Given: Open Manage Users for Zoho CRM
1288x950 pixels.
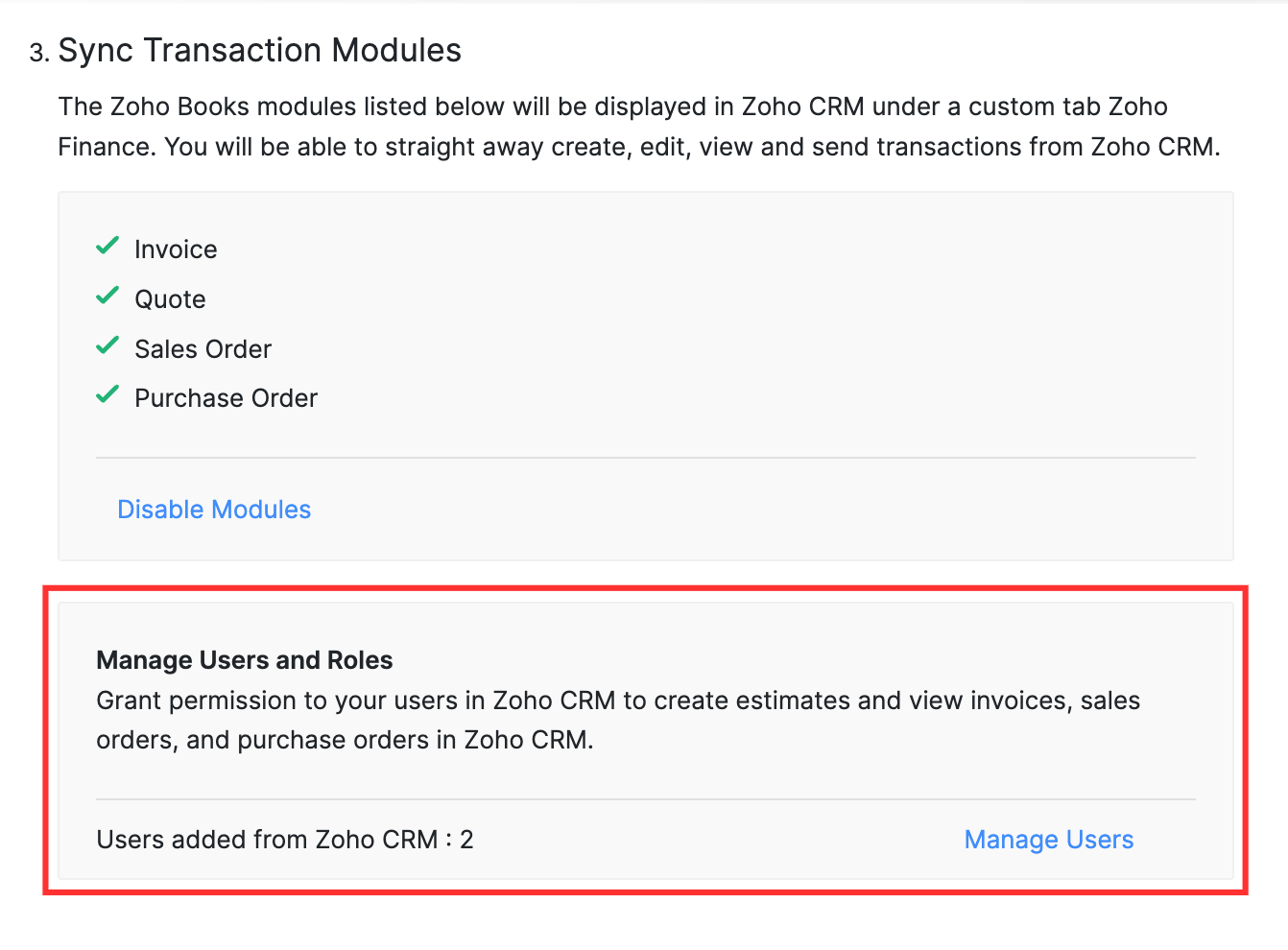Looking at the screenshot, I should tap(1048, 839).
